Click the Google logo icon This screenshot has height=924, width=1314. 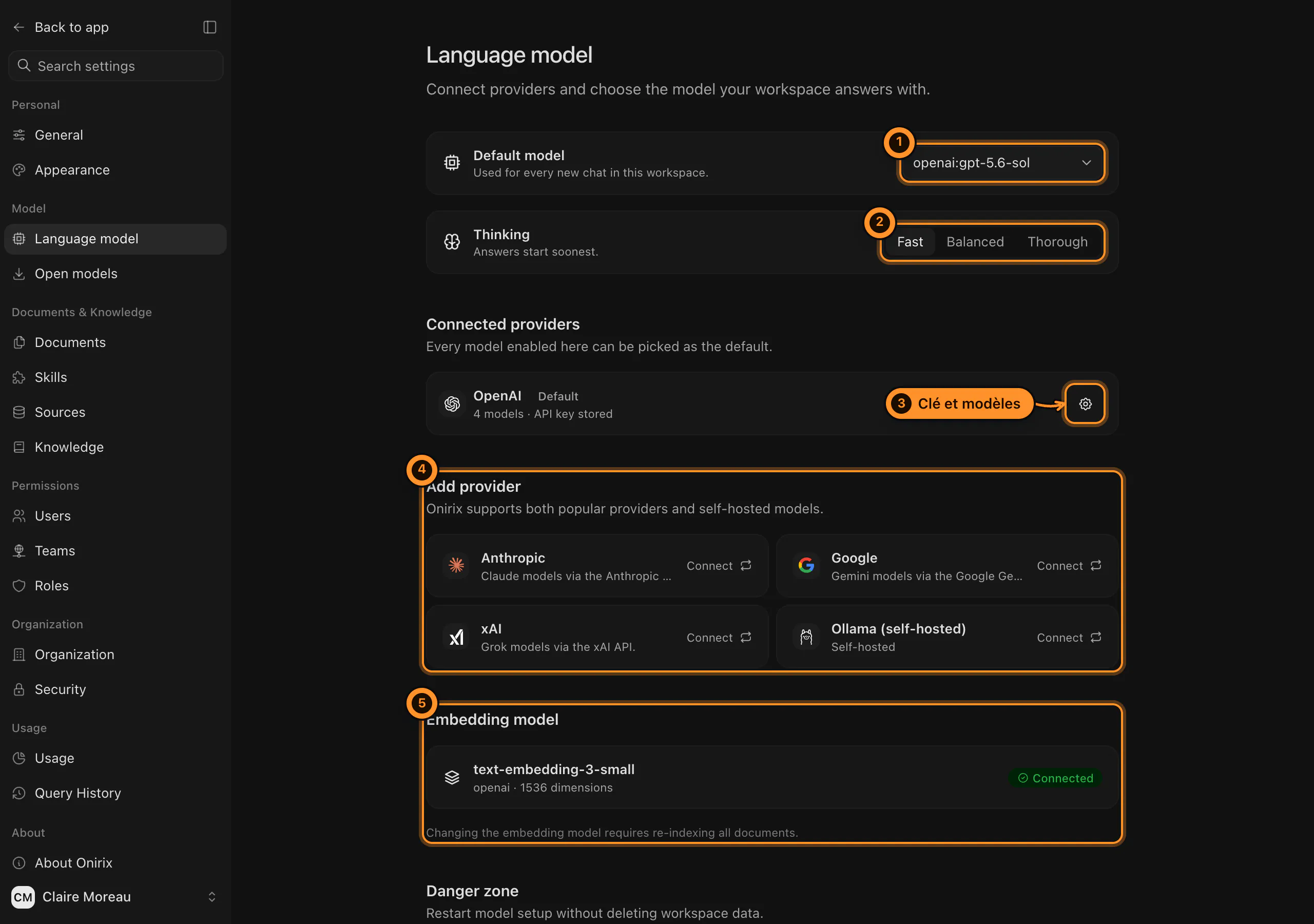tap(806, 565)
